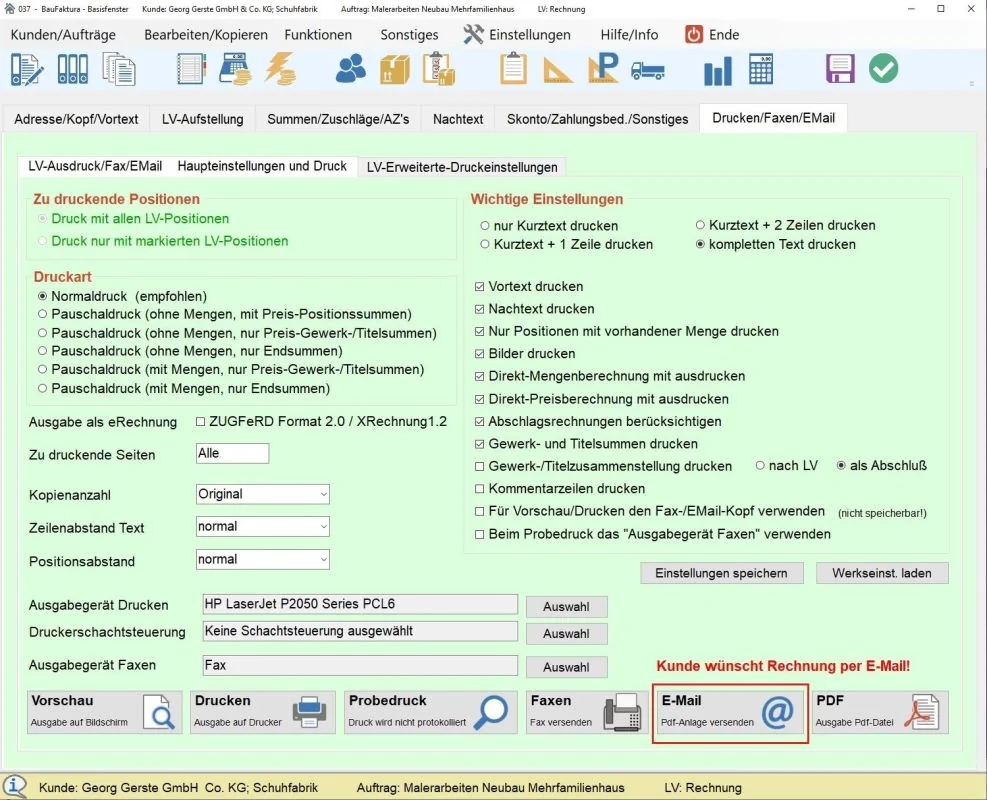Open the calculator toolbar icon

click(x=761, y=69)
